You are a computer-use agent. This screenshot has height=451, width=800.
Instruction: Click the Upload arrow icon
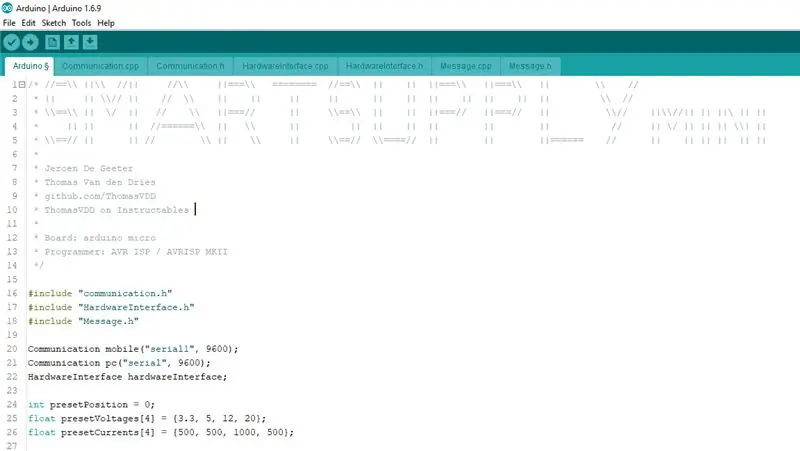point(30,42)
